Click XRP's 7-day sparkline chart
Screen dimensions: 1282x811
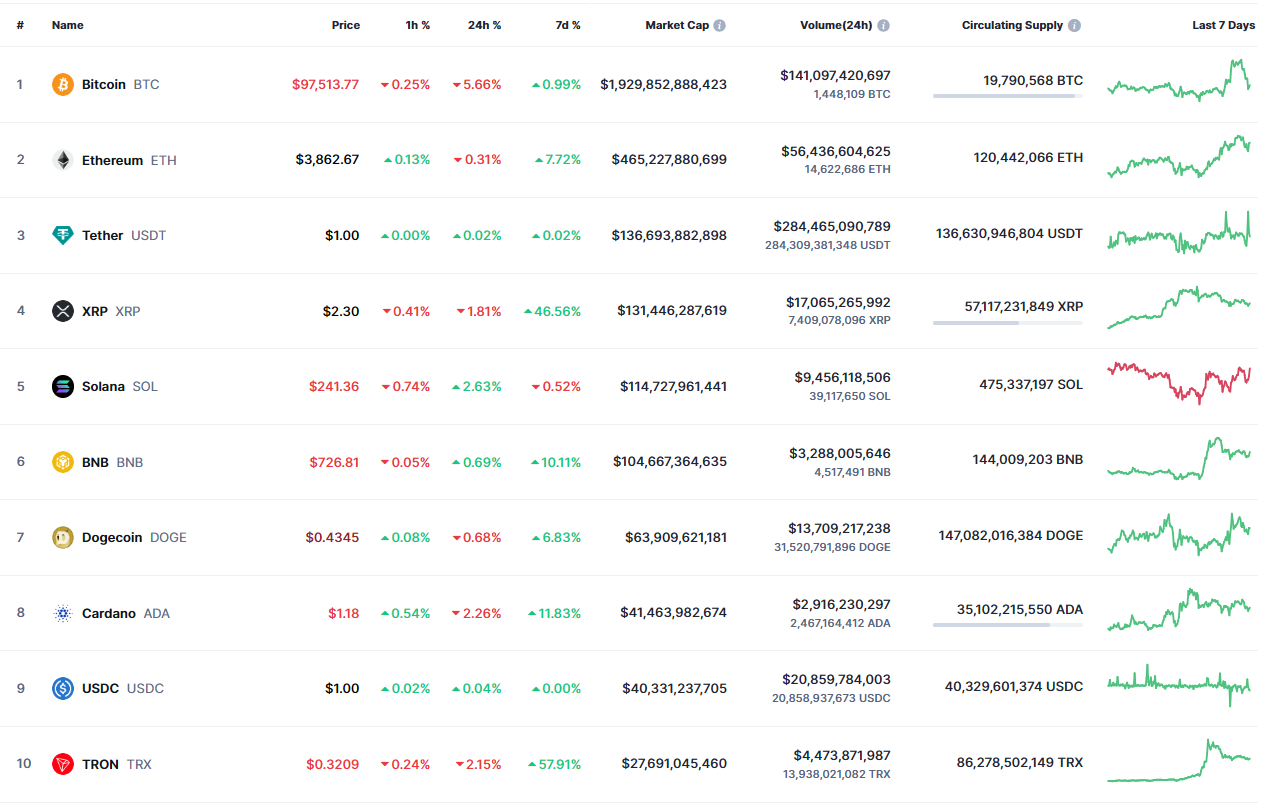coord(1178,308)
